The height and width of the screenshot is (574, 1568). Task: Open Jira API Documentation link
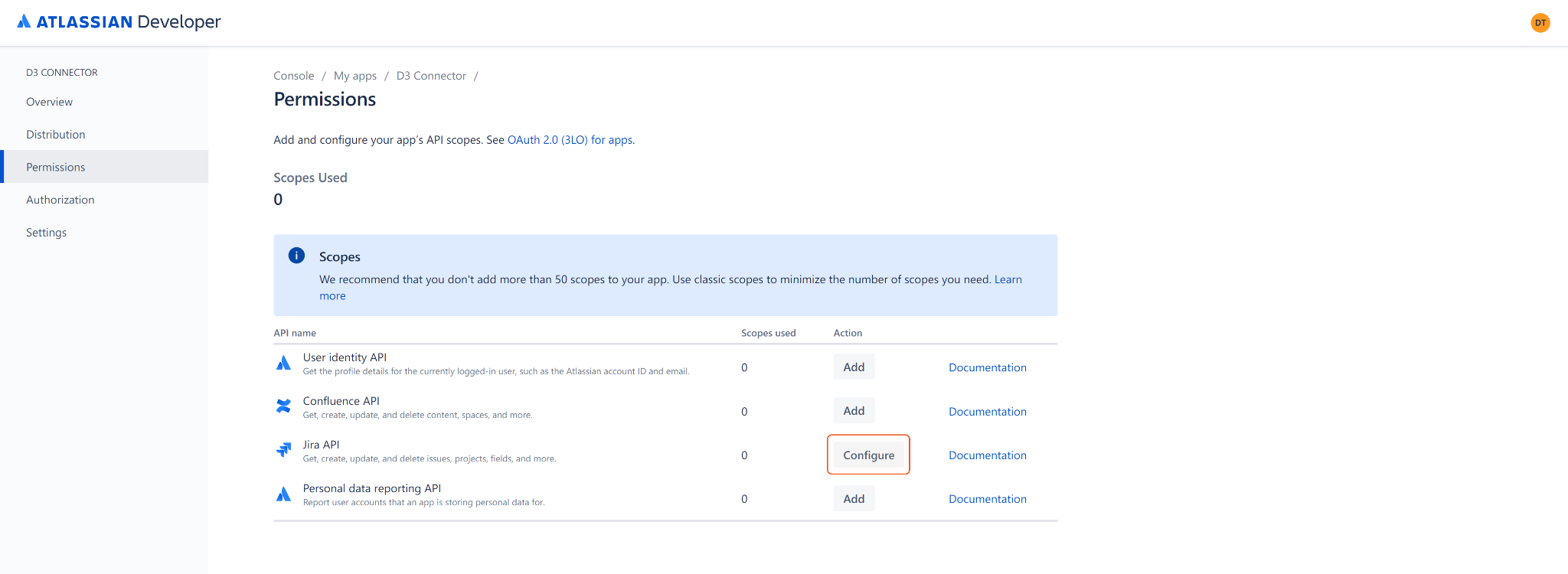coord(987,455)
